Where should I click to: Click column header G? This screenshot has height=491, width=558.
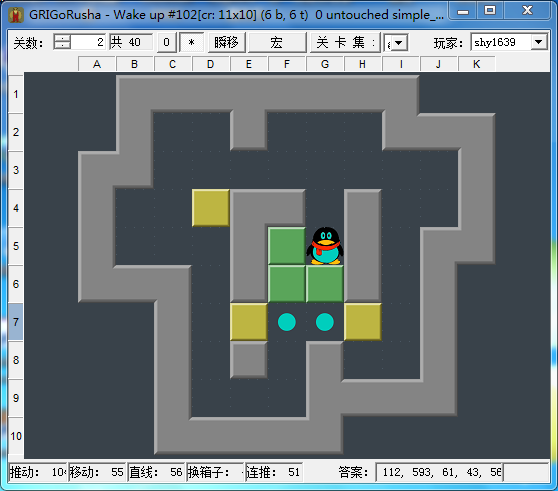click(x=325, y=64)
